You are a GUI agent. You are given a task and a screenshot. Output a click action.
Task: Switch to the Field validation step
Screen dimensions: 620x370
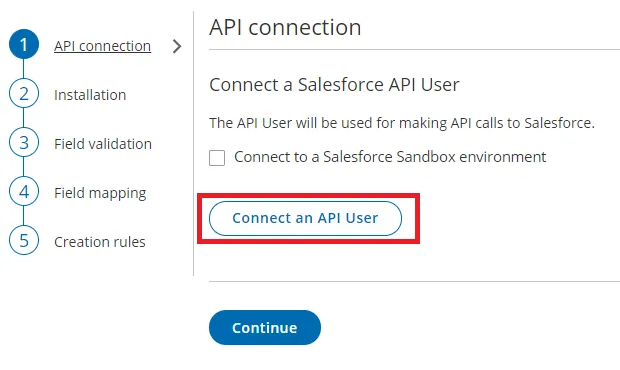(x=103, y=144)
